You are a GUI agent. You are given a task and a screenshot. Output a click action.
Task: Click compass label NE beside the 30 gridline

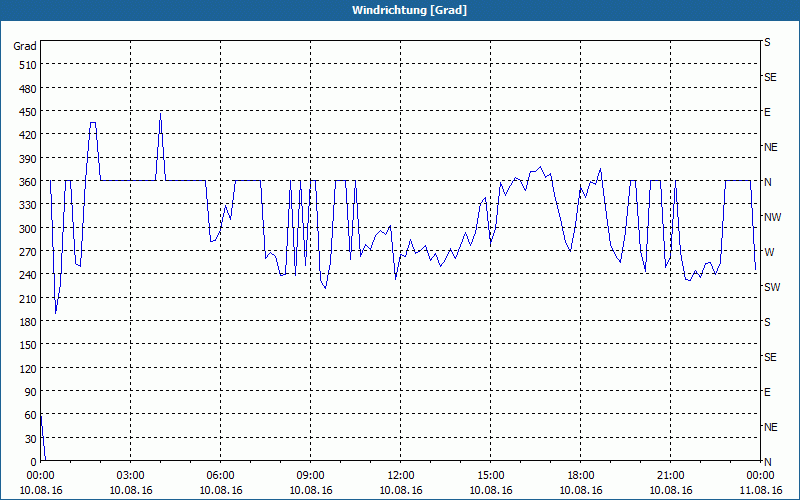(771, 427)
